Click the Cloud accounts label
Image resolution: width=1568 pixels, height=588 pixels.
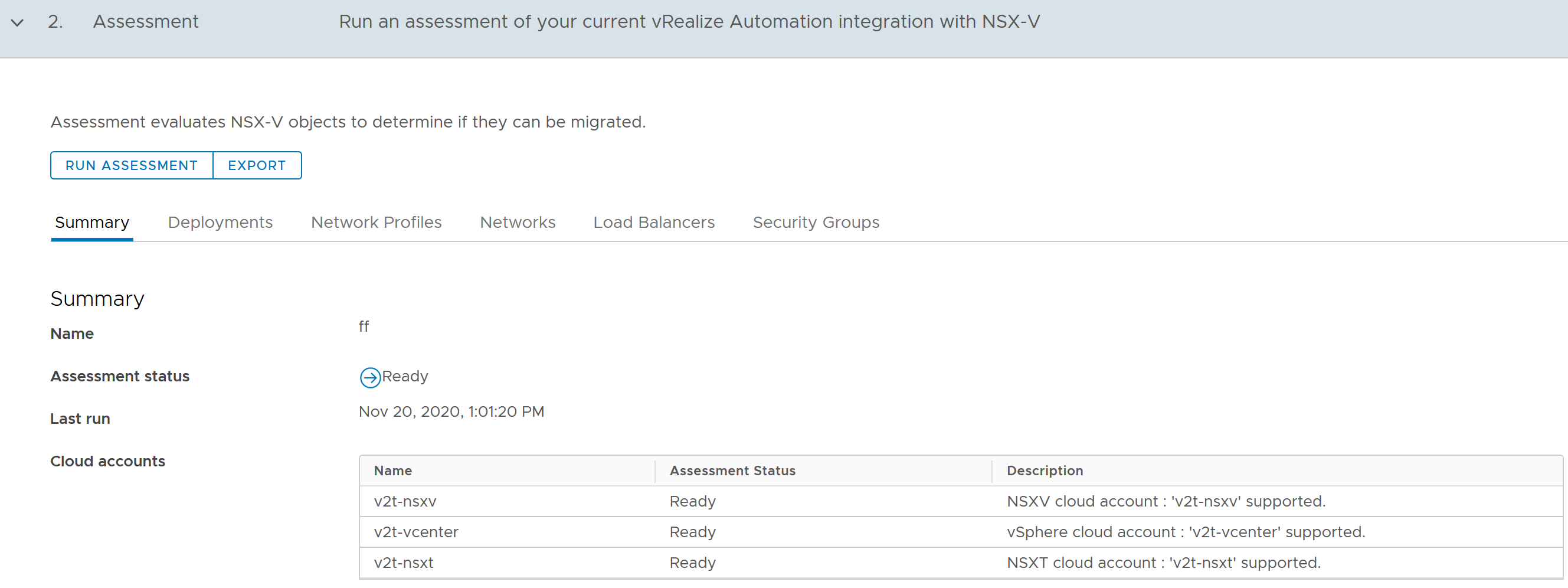(108, 462)
